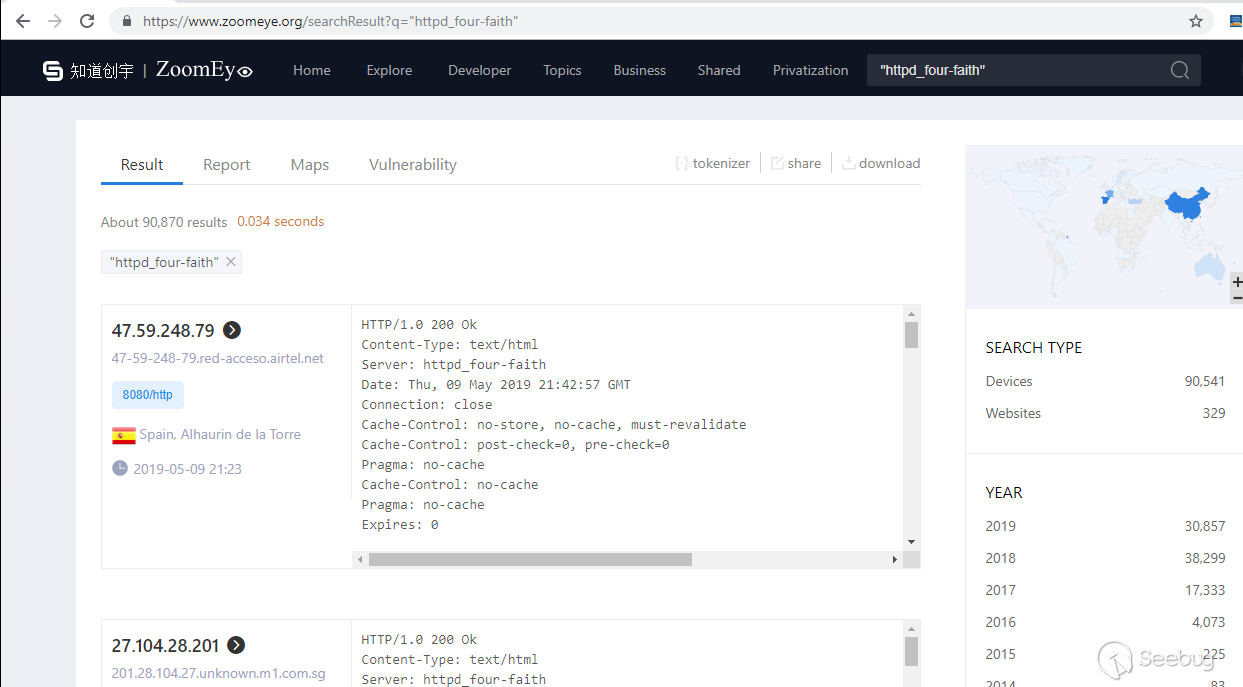The width and height of the screenshot is (1243, 687).
Task: Click the 0.034 seconds text
Action: 280,221
